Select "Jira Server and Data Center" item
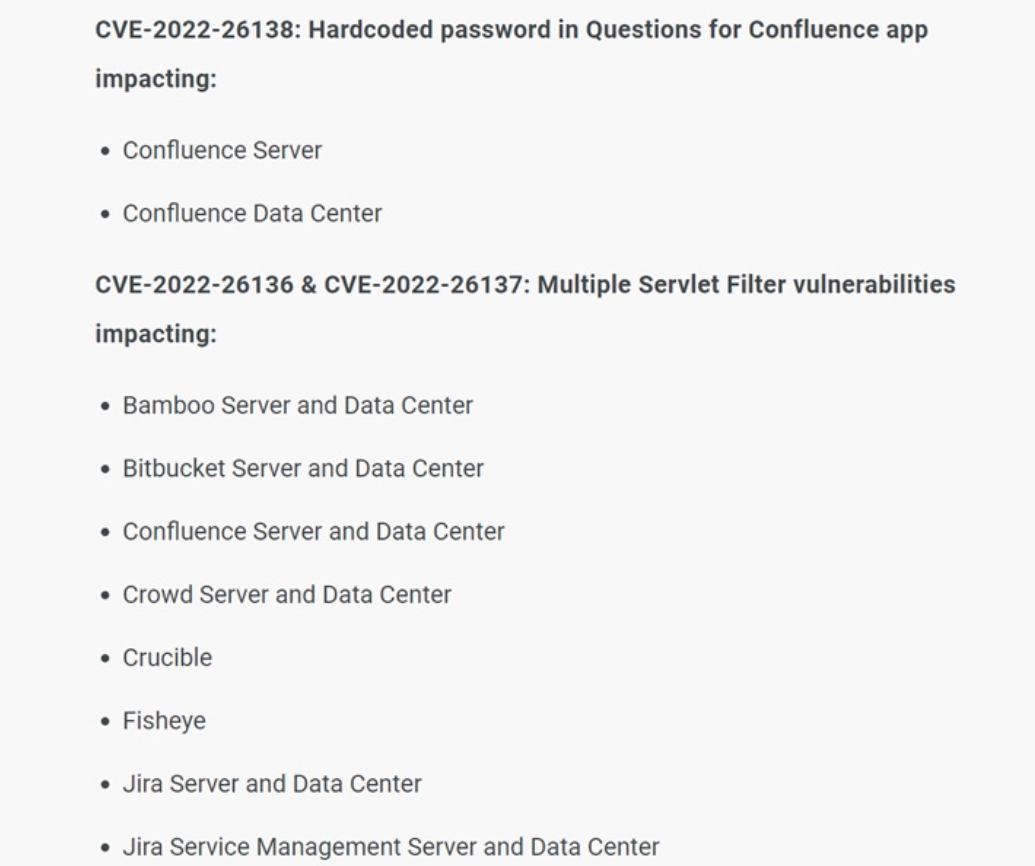This screenshot has width=1035, height=866. coord(272,784)
